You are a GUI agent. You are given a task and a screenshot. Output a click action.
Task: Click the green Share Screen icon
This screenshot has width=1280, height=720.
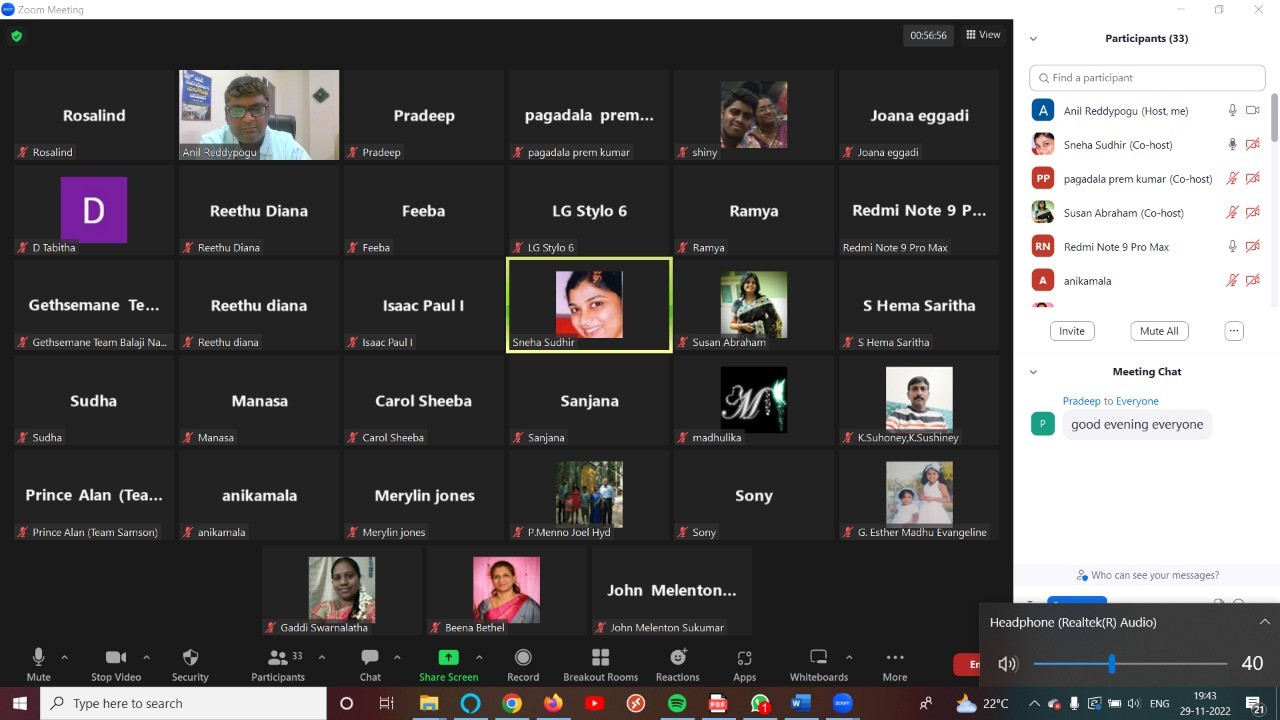[x=448, y=658]
